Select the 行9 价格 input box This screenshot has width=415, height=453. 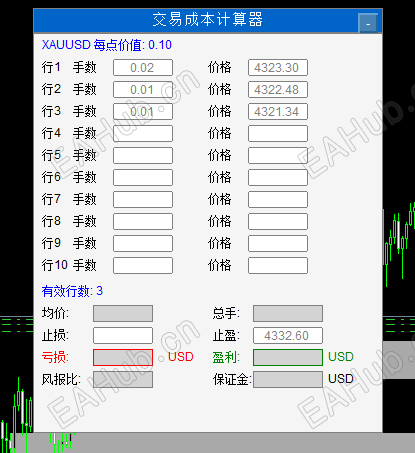click(278, 244)
